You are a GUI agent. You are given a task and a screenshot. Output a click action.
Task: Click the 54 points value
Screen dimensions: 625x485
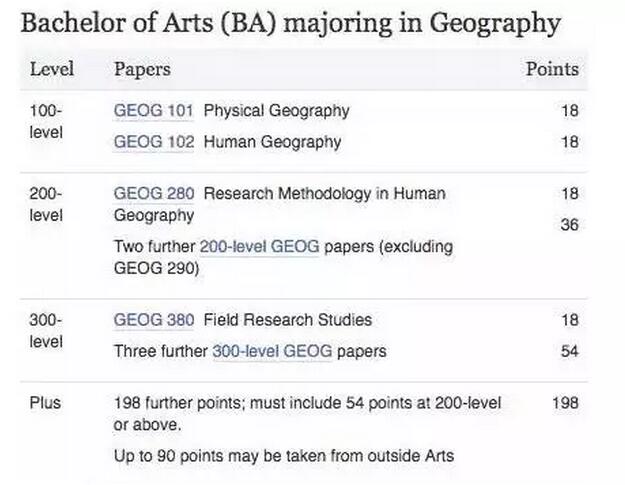pyautogui.click(x=569, y=351)
